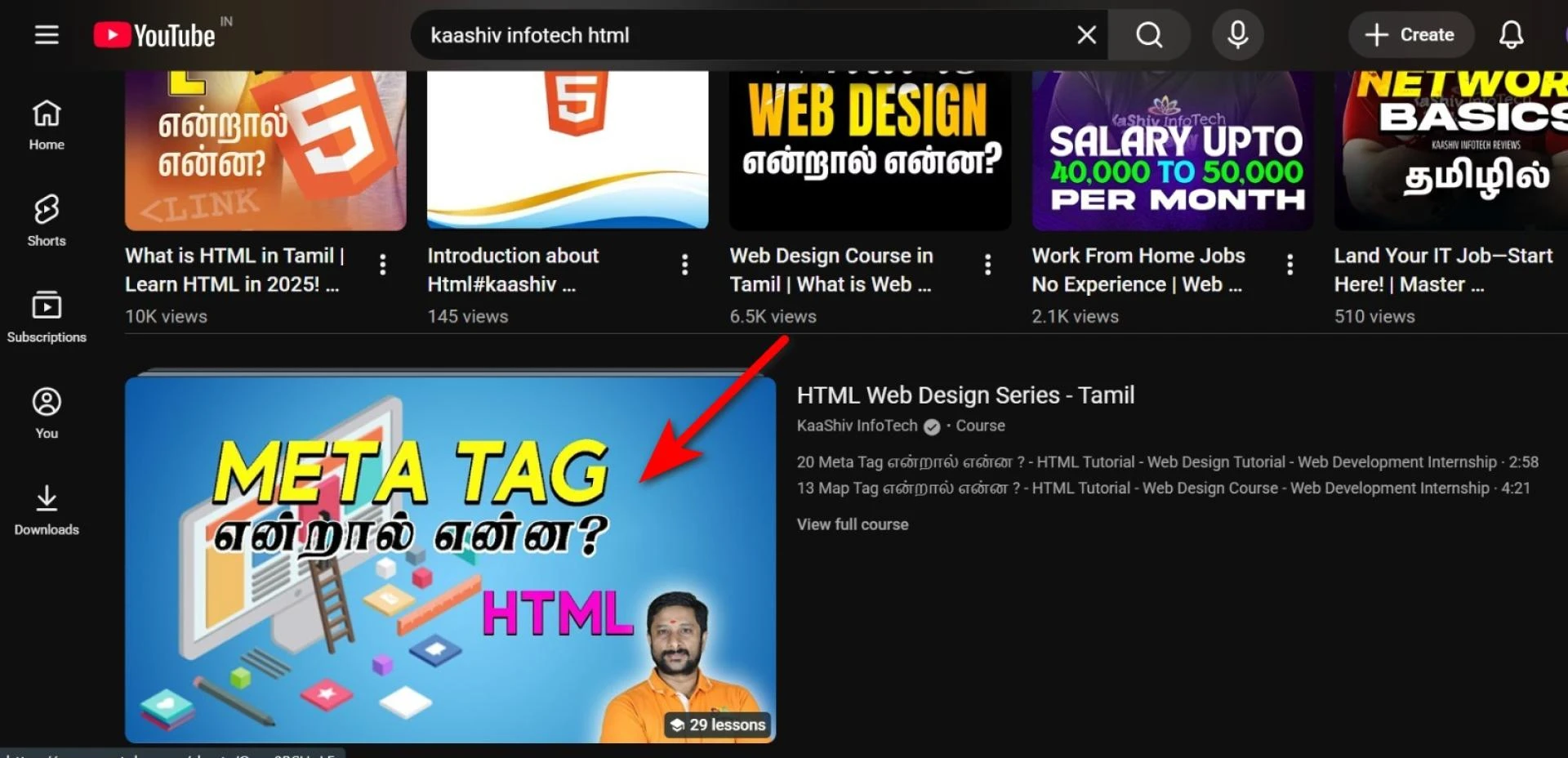Open the 13 Map Tag lesson row
This screenshot has width=1568, height=758.
point(1164,488)
